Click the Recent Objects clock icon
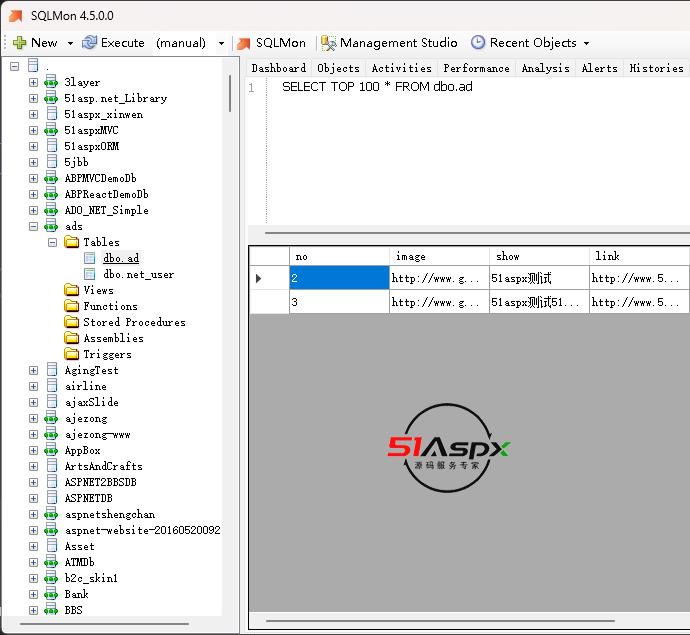690x635 pixels. point(478,43)
